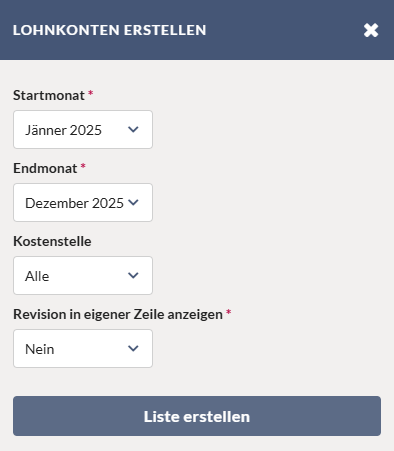Click the LOHNKONTEN ERSTELLEN title text
The height and width of the screenshot is (451, 394).
pos(110,30)
